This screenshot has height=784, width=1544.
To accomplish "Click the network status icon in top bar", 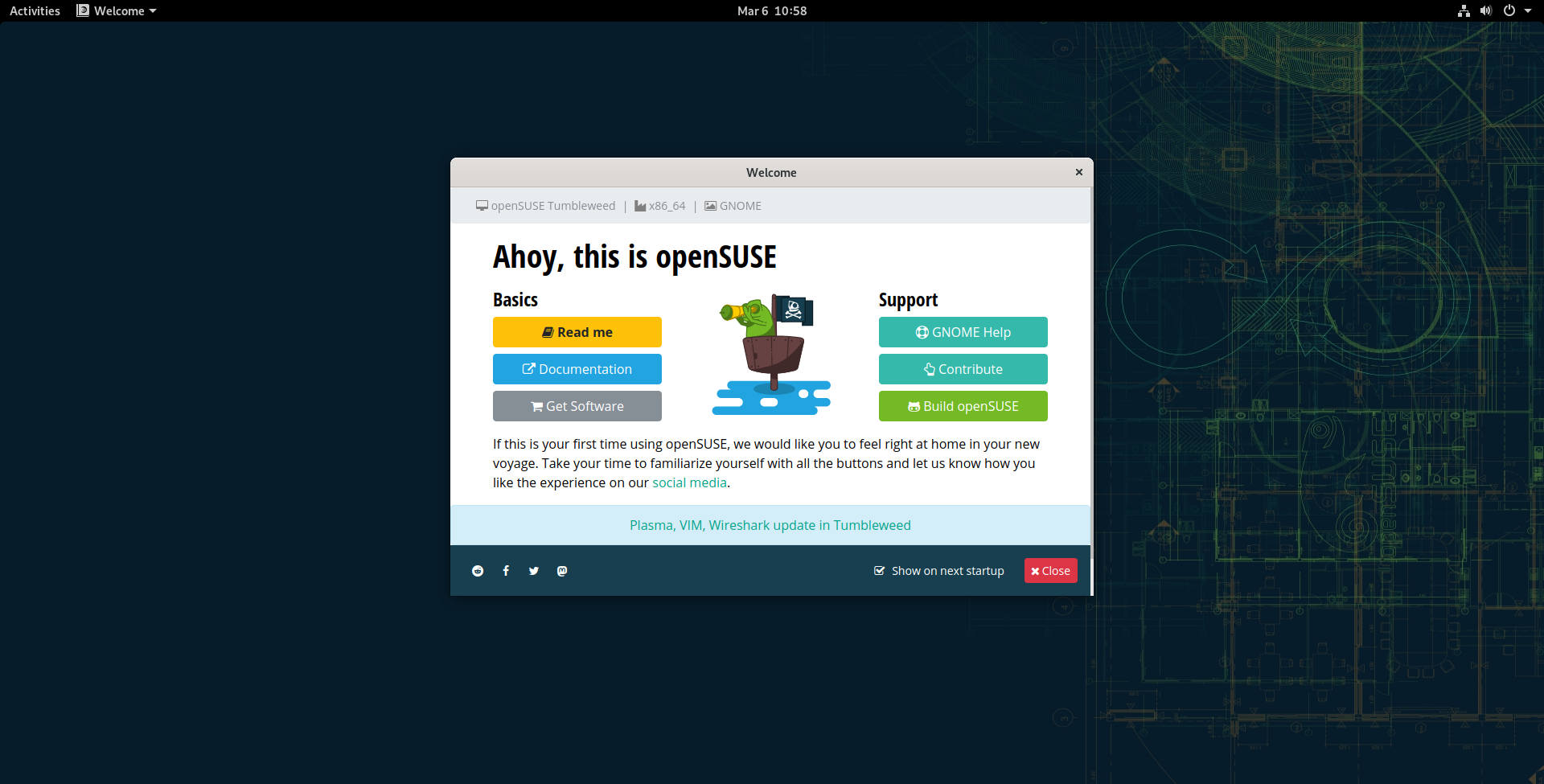I will pos(1464,10).
